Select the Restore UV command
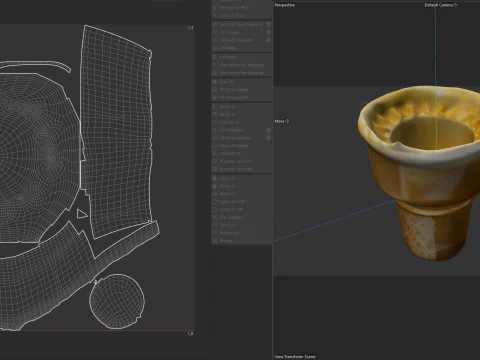Image resolution: width=480 pixels, height=360 pixels. (241, 233)
